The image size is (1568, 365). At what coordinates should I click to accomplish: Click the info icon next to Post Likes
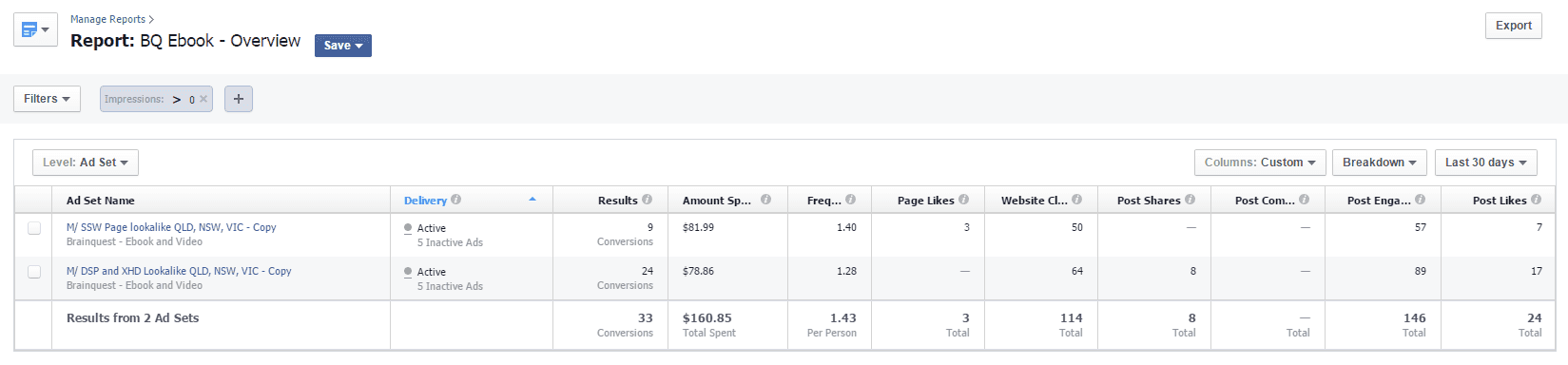(1537, 200)
